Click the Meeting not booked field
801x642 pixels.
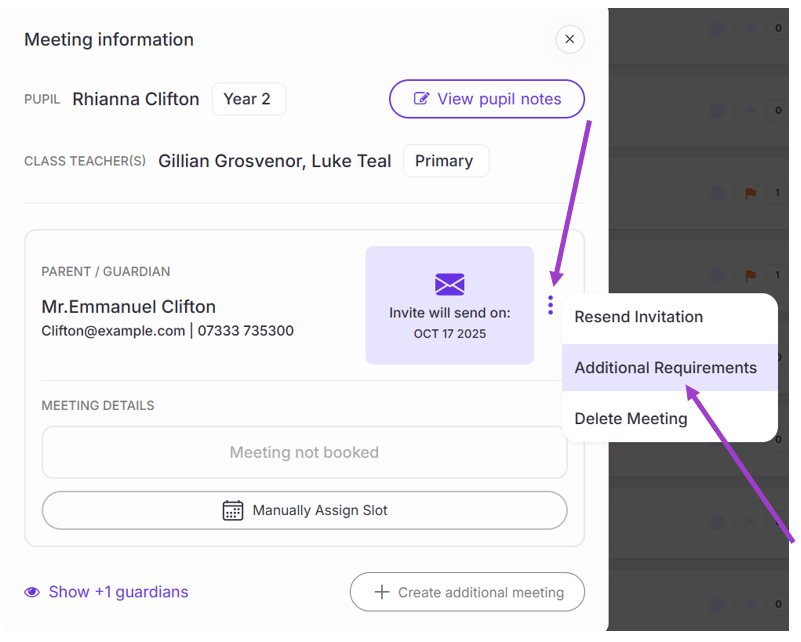click(304, 453)
